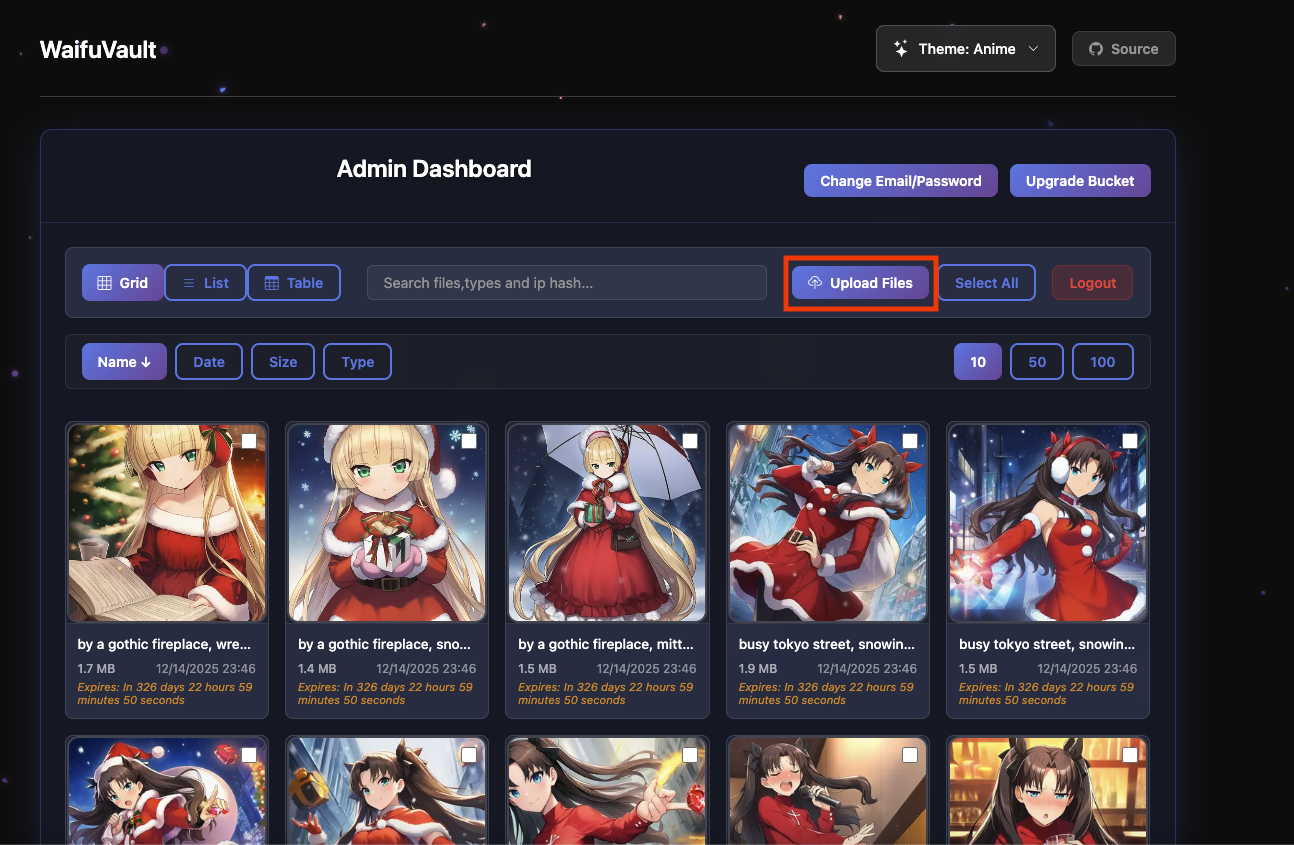Tick the checkbox on "by a gothic fireplace, wre..." card

249,441
